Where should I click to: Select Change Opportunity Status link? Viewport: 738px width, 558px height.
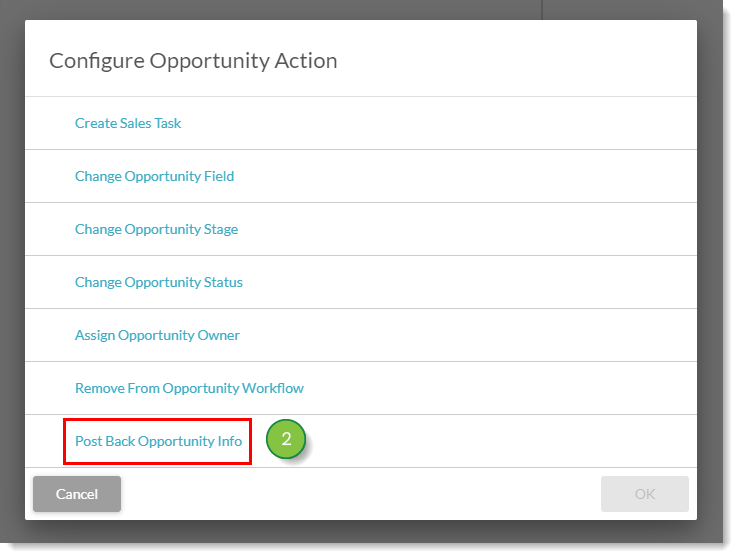[x=159, y=282]
